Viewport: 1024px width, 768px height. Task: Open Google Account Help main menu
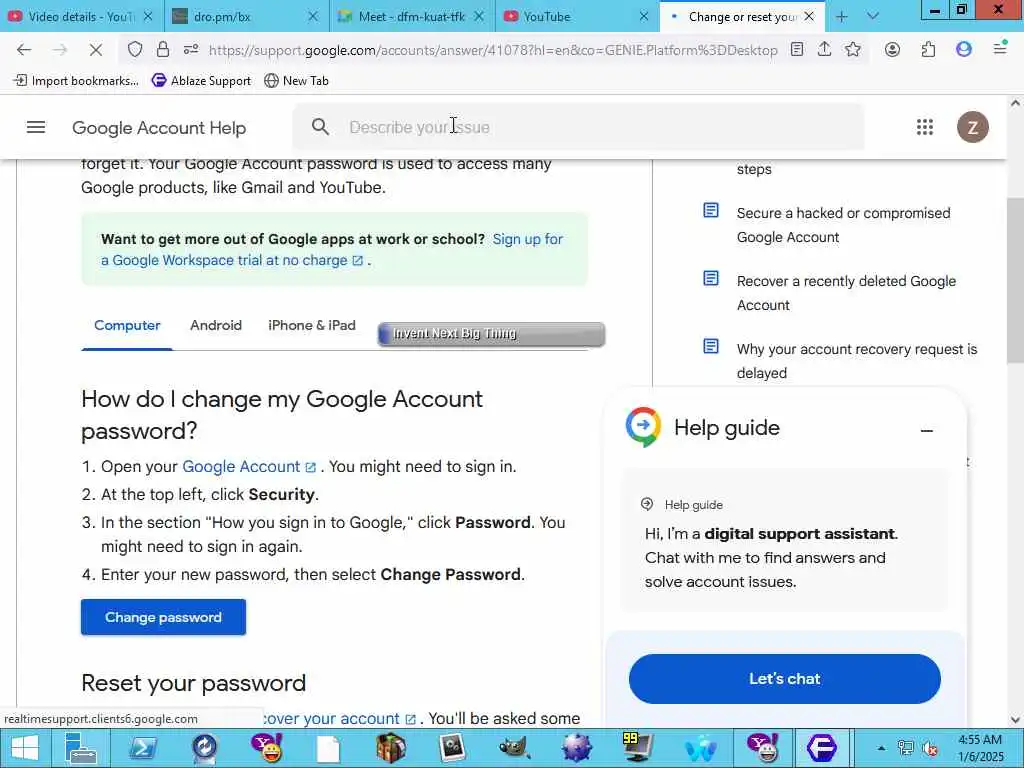(36, 127)
